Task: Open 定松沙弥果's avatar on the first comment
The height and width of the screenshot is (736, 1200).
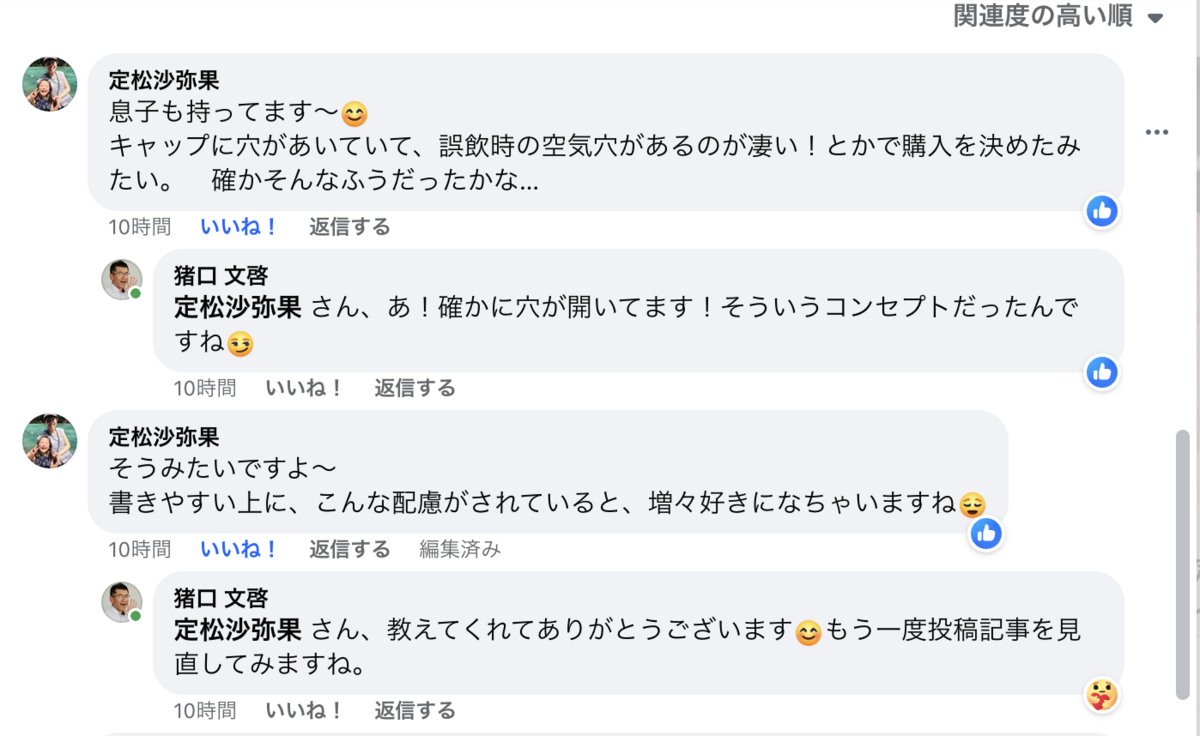Action: 50,84
